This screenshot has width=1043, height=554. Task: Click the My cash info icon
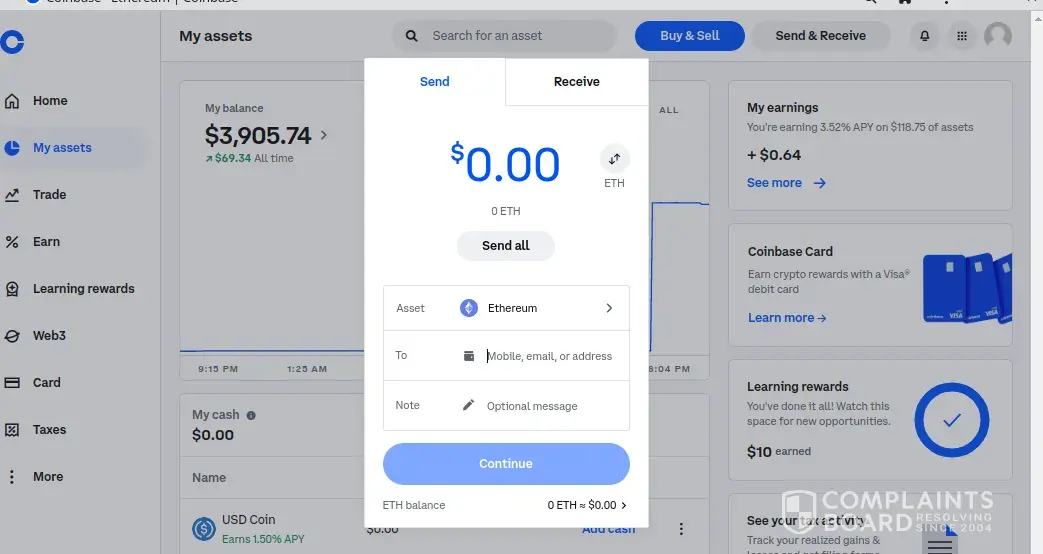(x=251, y=415)
